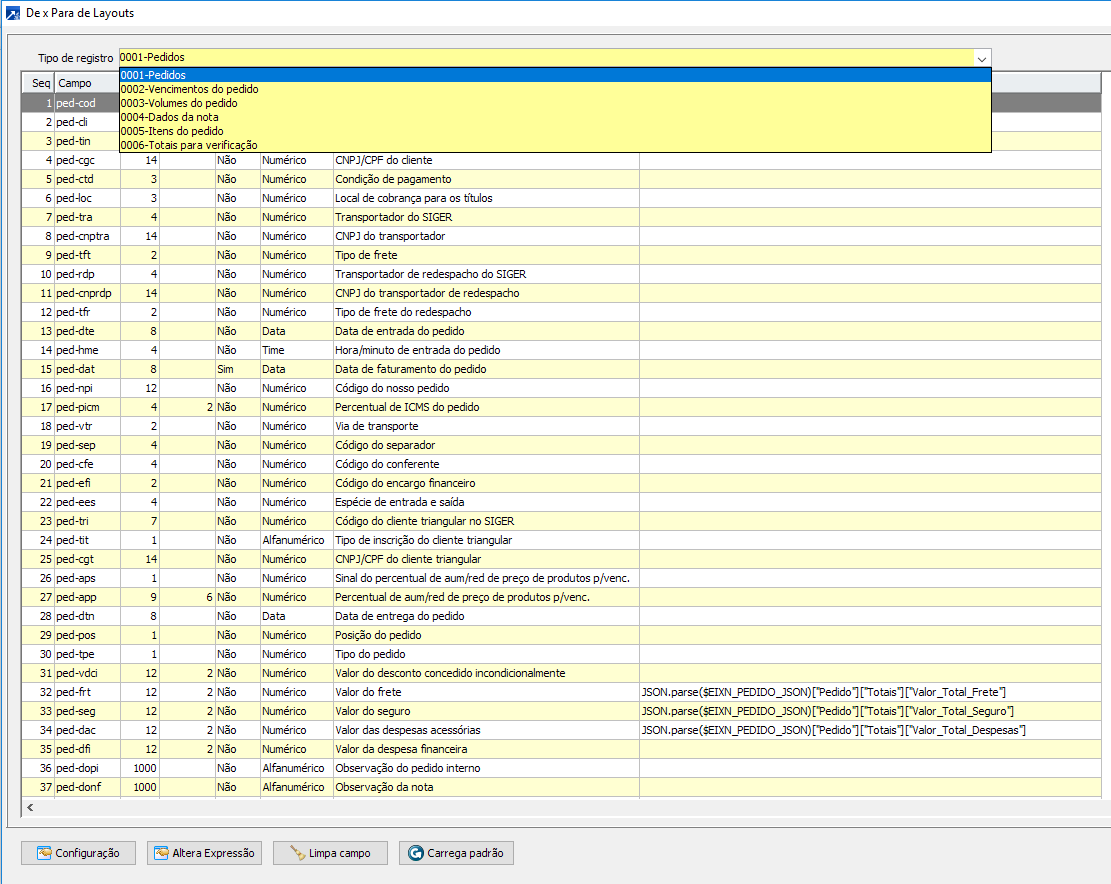This screenshot has height=884, width=1111.
Task: Pick 0004-Dados da nota entry
Action: 170,117
